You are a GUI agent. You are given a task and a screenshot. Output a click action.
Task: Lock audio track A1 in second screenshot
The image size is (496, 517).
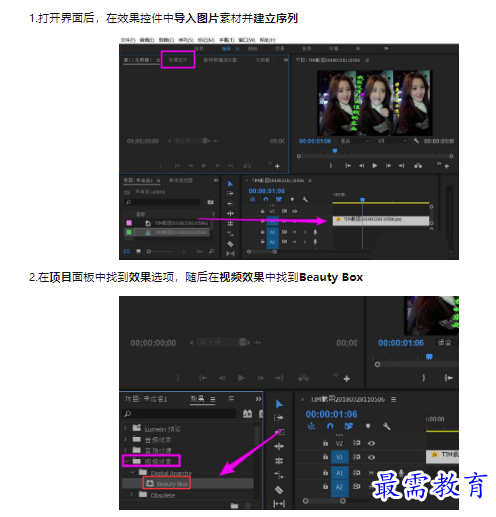click(325, 472)
